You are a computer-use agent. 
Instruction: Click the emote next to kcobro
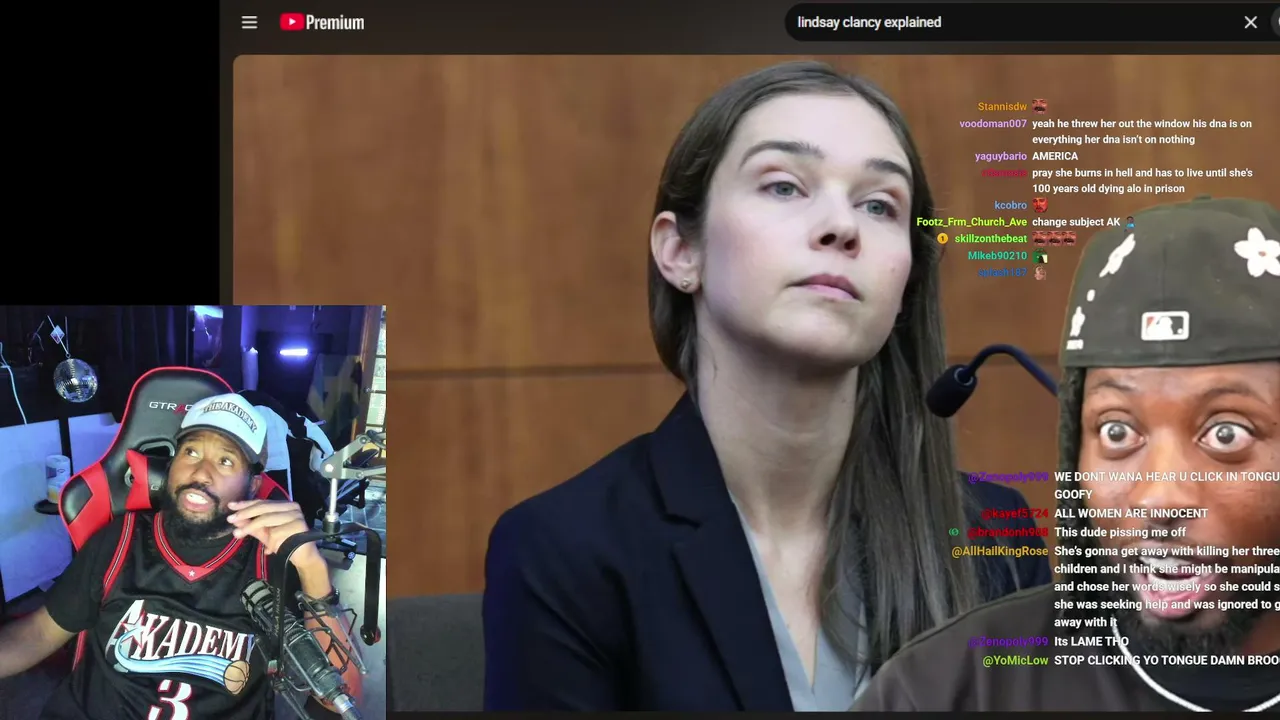tap(1039, 205)
